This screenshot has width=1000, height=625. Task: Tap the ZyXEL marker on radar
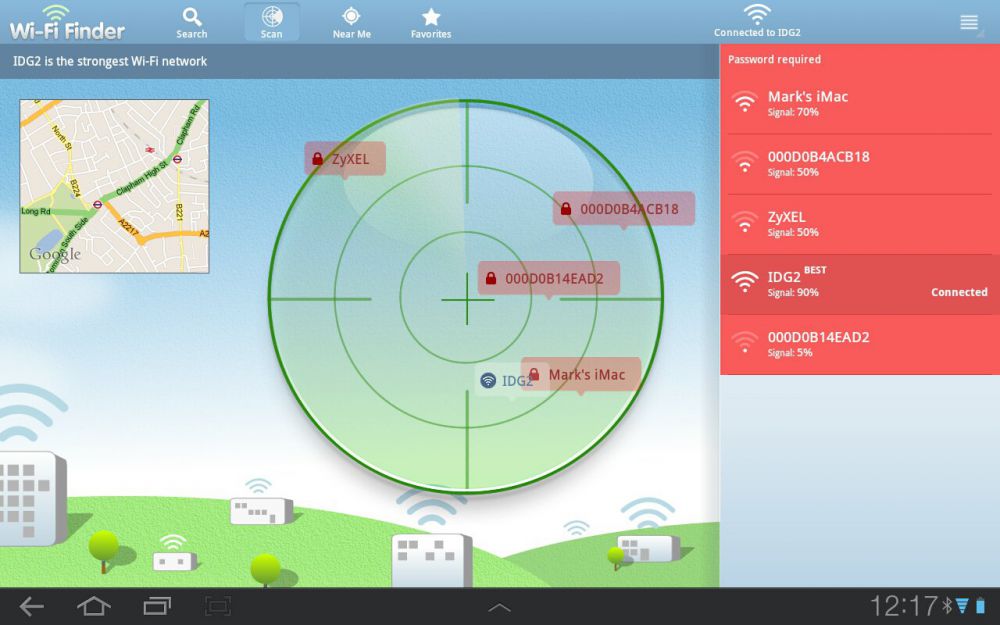pos(345,158)
